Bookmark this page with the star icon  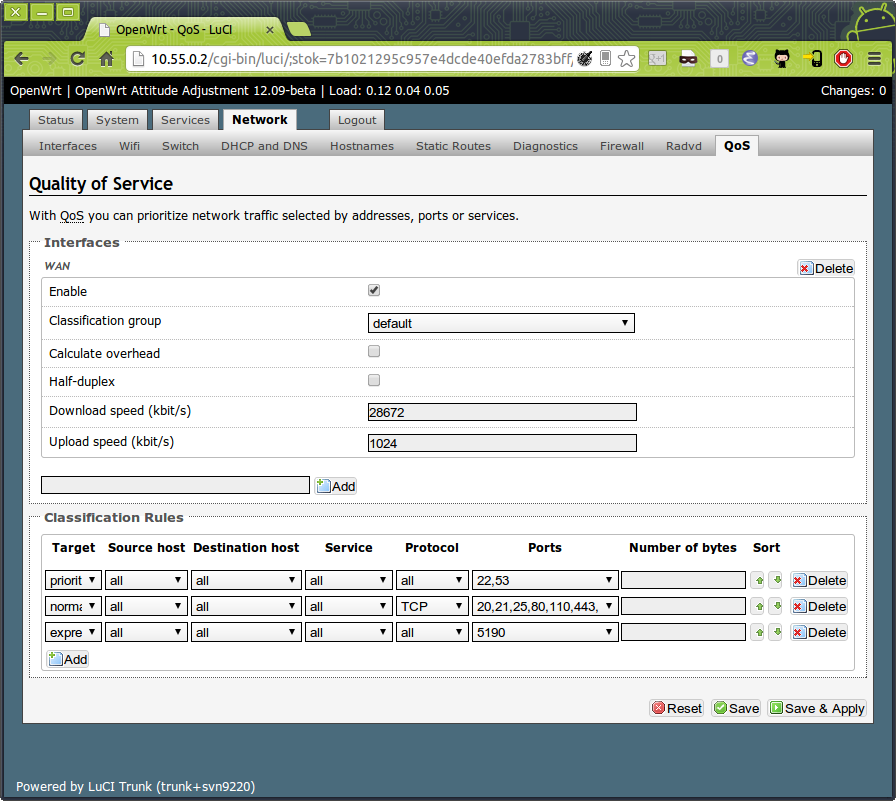point(626,58)
